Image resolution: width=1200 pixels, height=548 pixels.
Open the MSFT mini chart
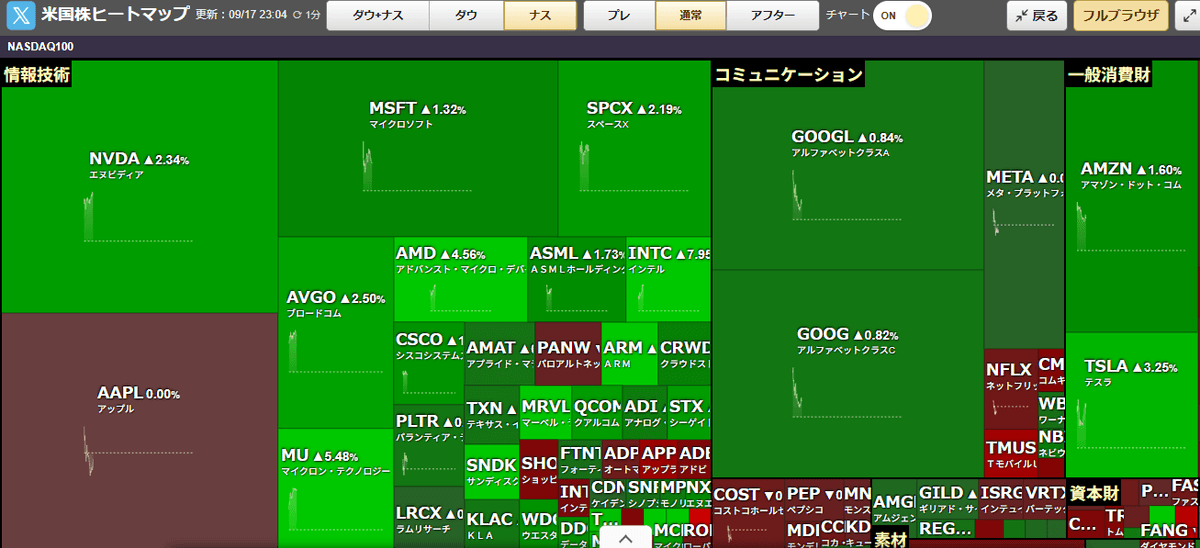point(417,164)
